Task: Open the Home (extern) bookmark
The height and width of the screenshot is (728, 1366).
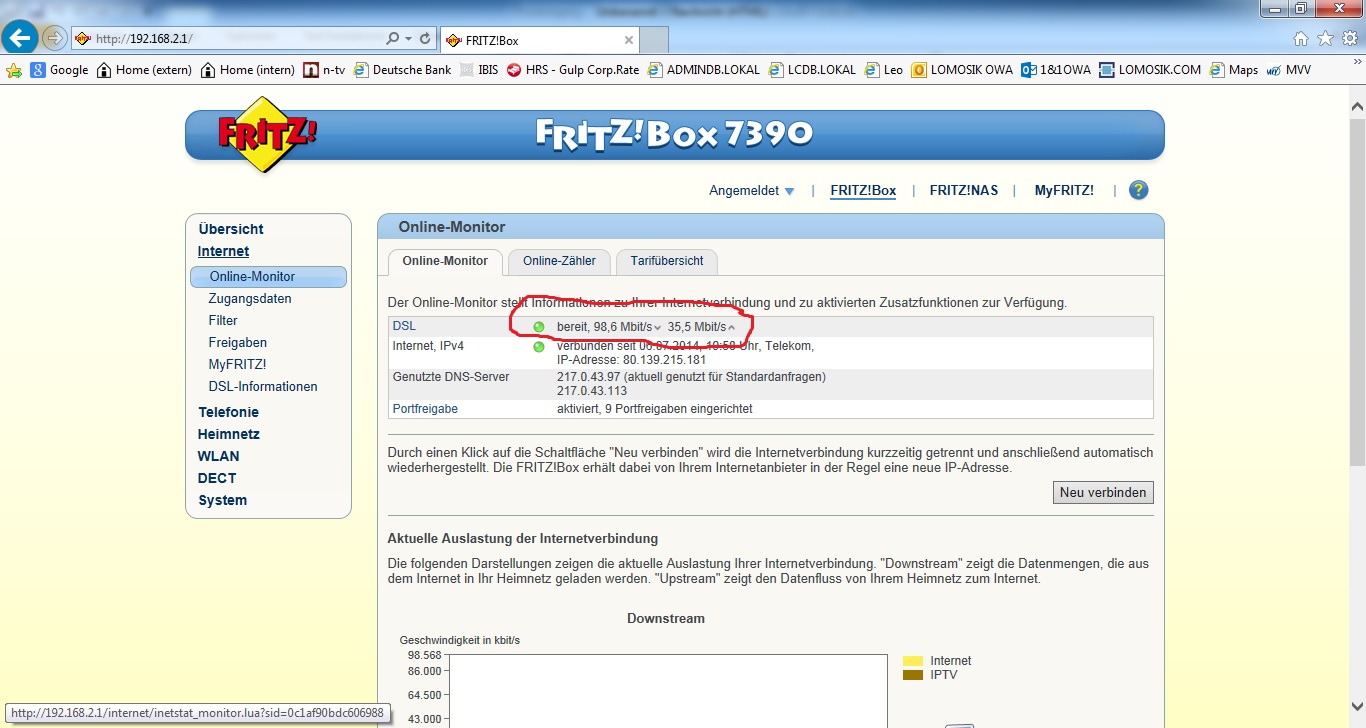Action: point(144,70)
